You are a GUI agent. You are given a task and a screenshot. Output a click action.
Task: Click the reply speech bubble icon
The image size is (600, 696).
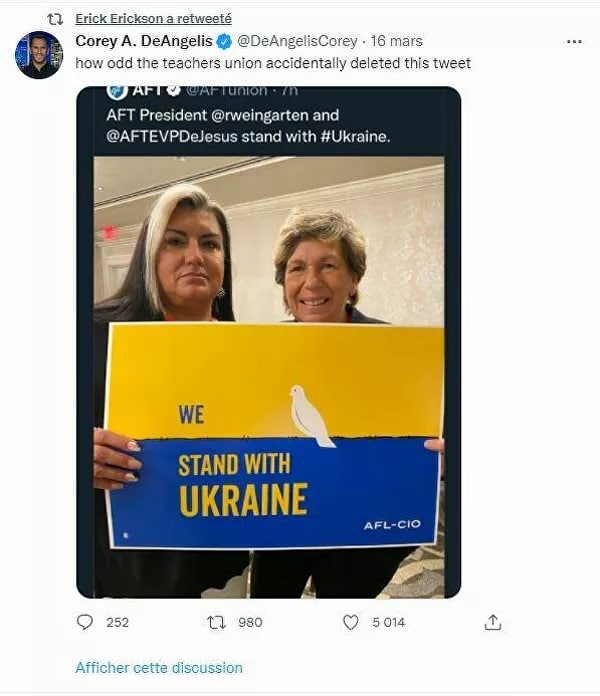(x=85, y=622)
